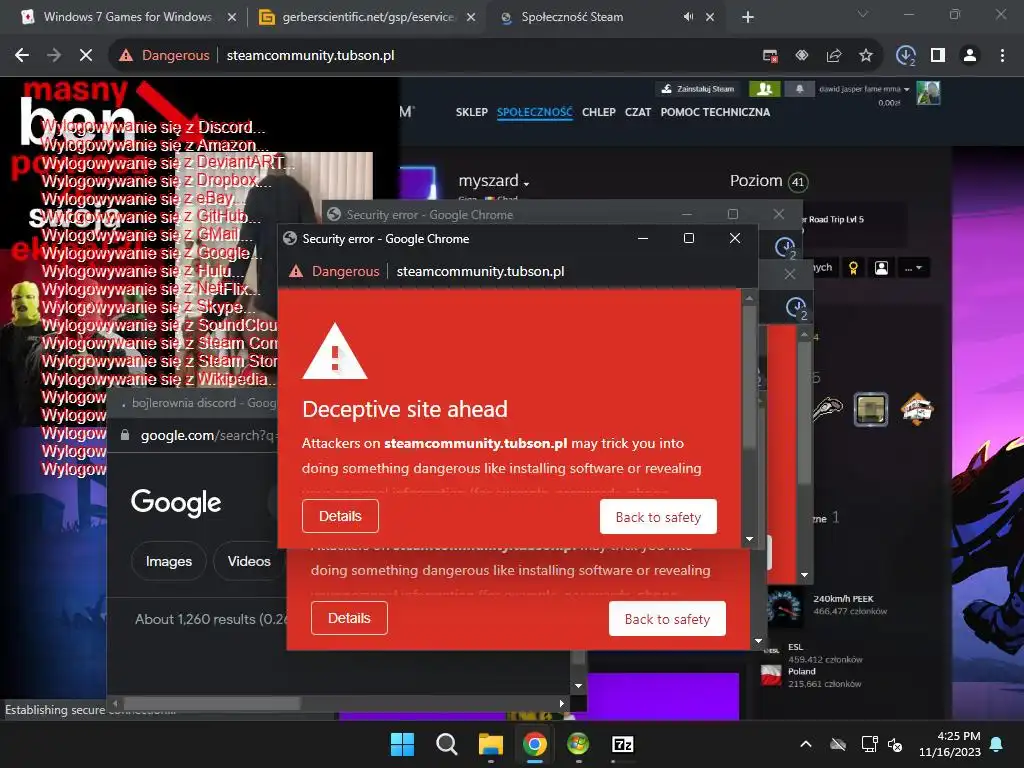
Task: Click the front popup's steamcommunity.tubson.pl address
Action: [x=480, y=271]
